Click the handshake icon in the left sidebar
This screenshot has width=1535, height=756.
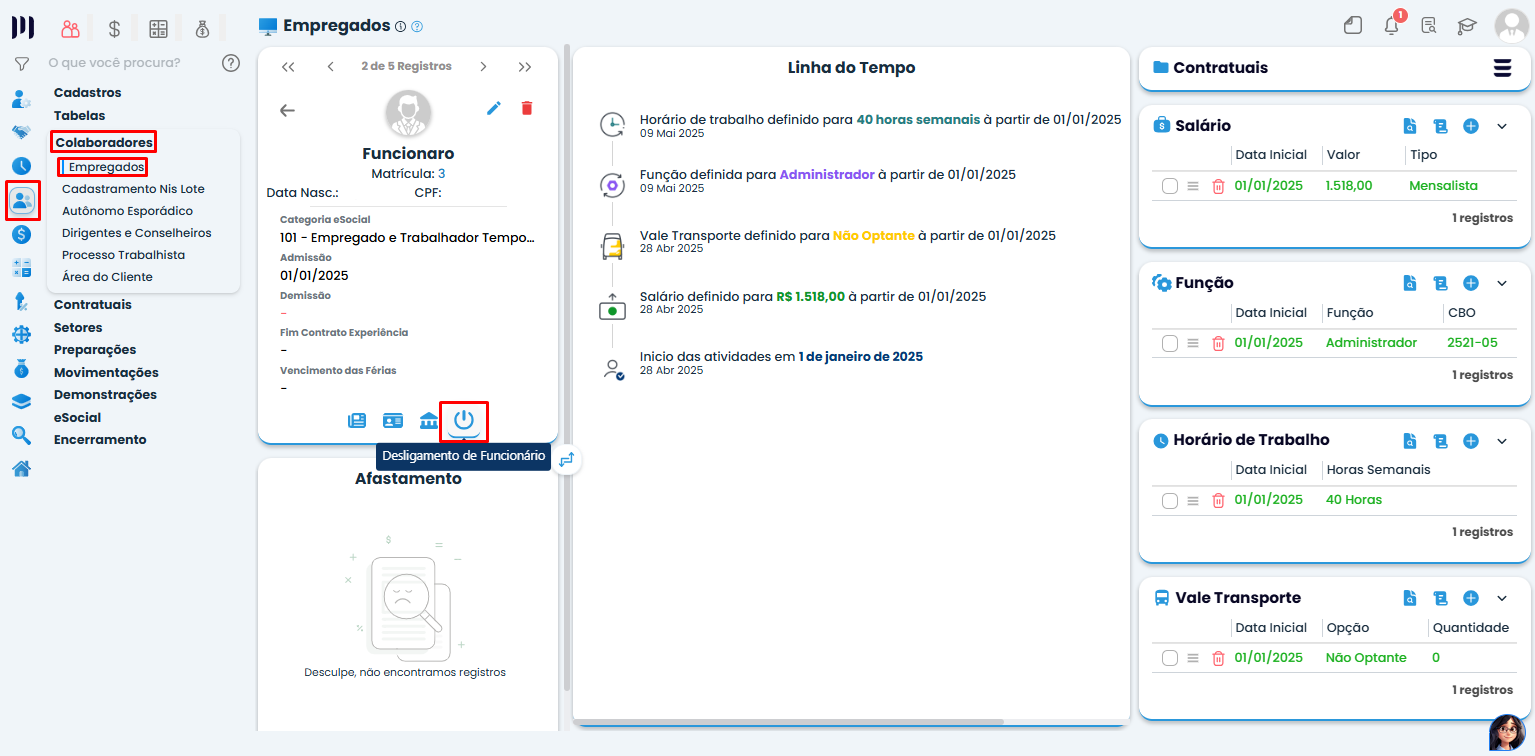[21, 132]
